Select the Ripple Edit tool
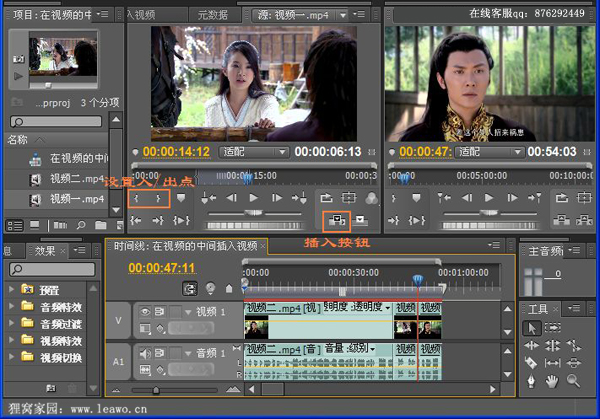This screenshot has height=419, width=600. pyautogui.click(x=532, y=346)
